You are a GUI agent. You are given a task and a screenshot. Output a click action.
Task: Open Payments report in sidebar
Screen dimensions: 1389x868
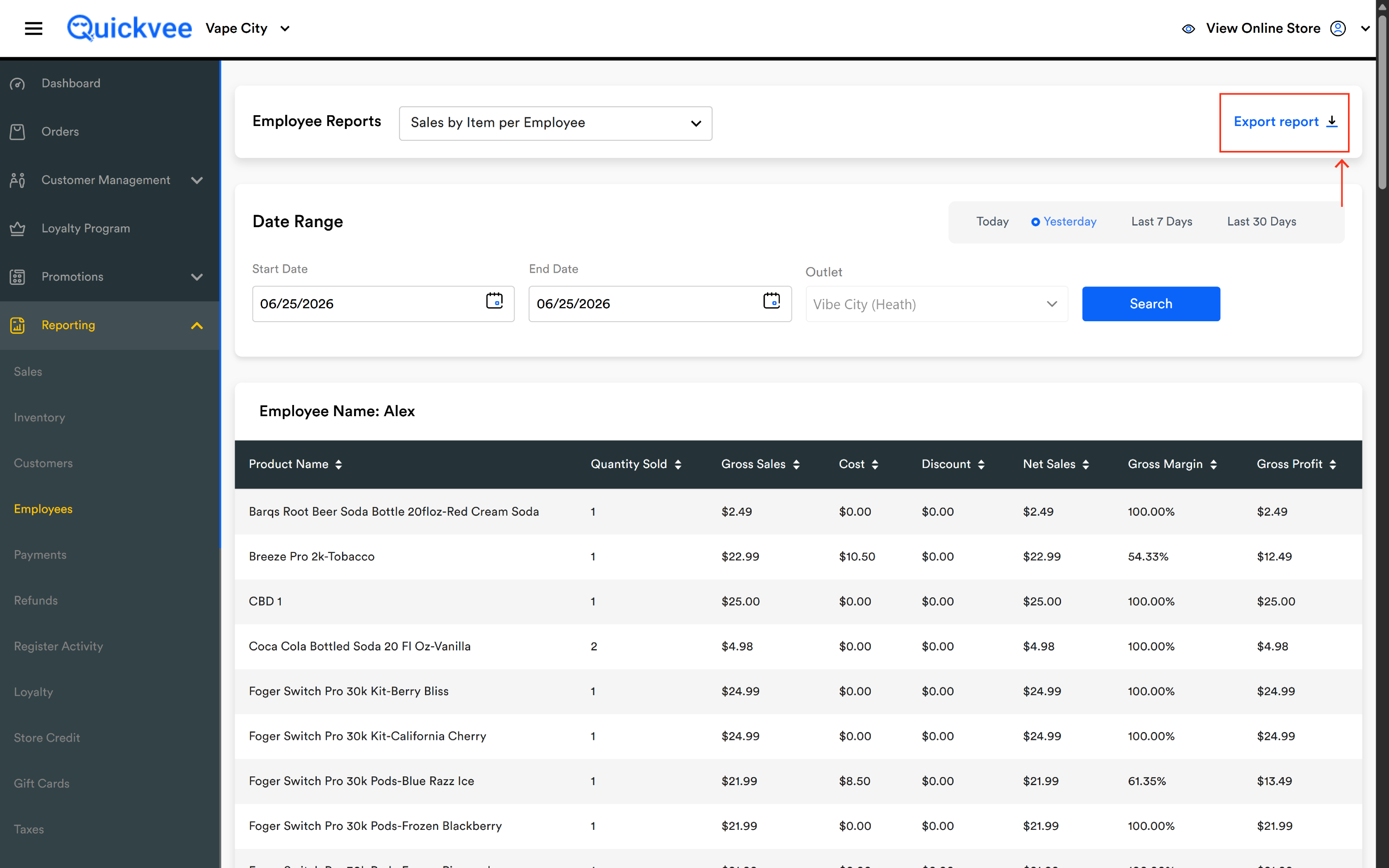coord(40,555)
